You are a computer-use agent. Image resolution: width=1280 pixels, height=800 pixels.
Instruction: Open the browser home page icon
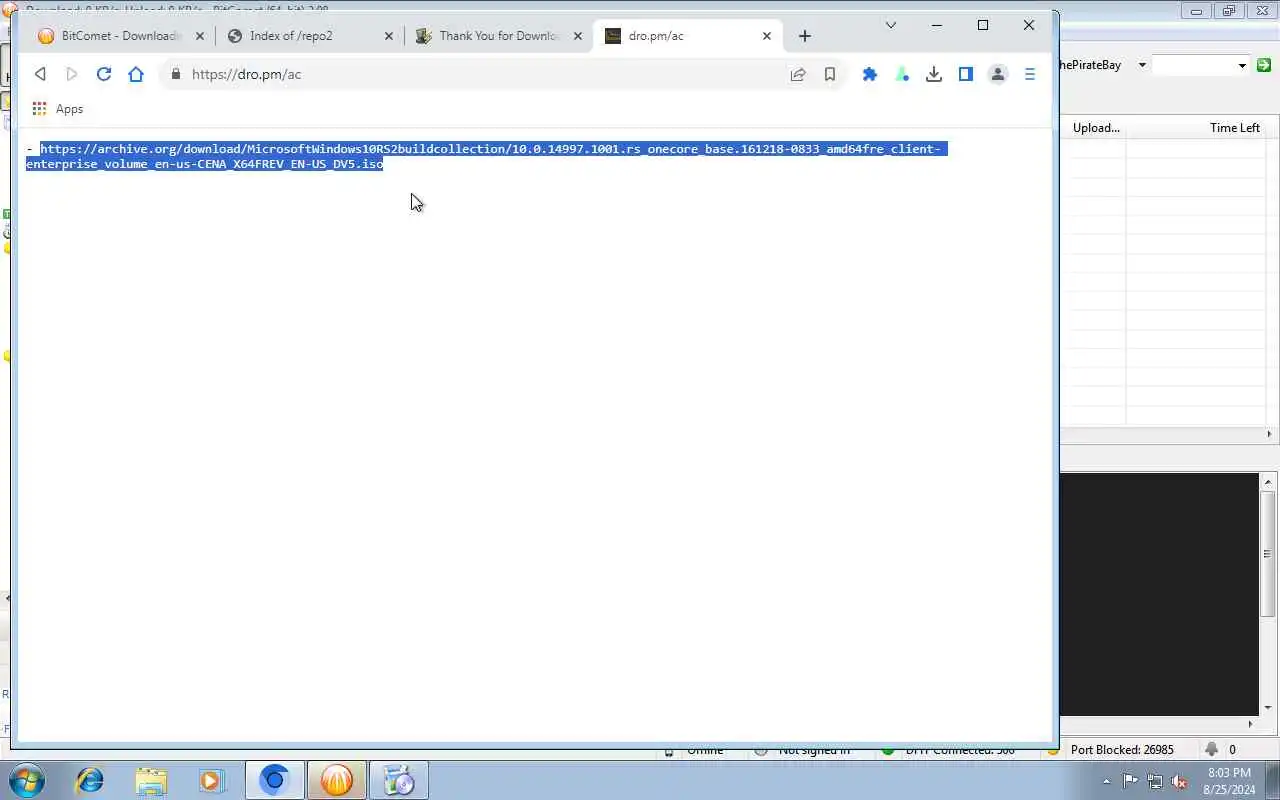pos(136,74)
